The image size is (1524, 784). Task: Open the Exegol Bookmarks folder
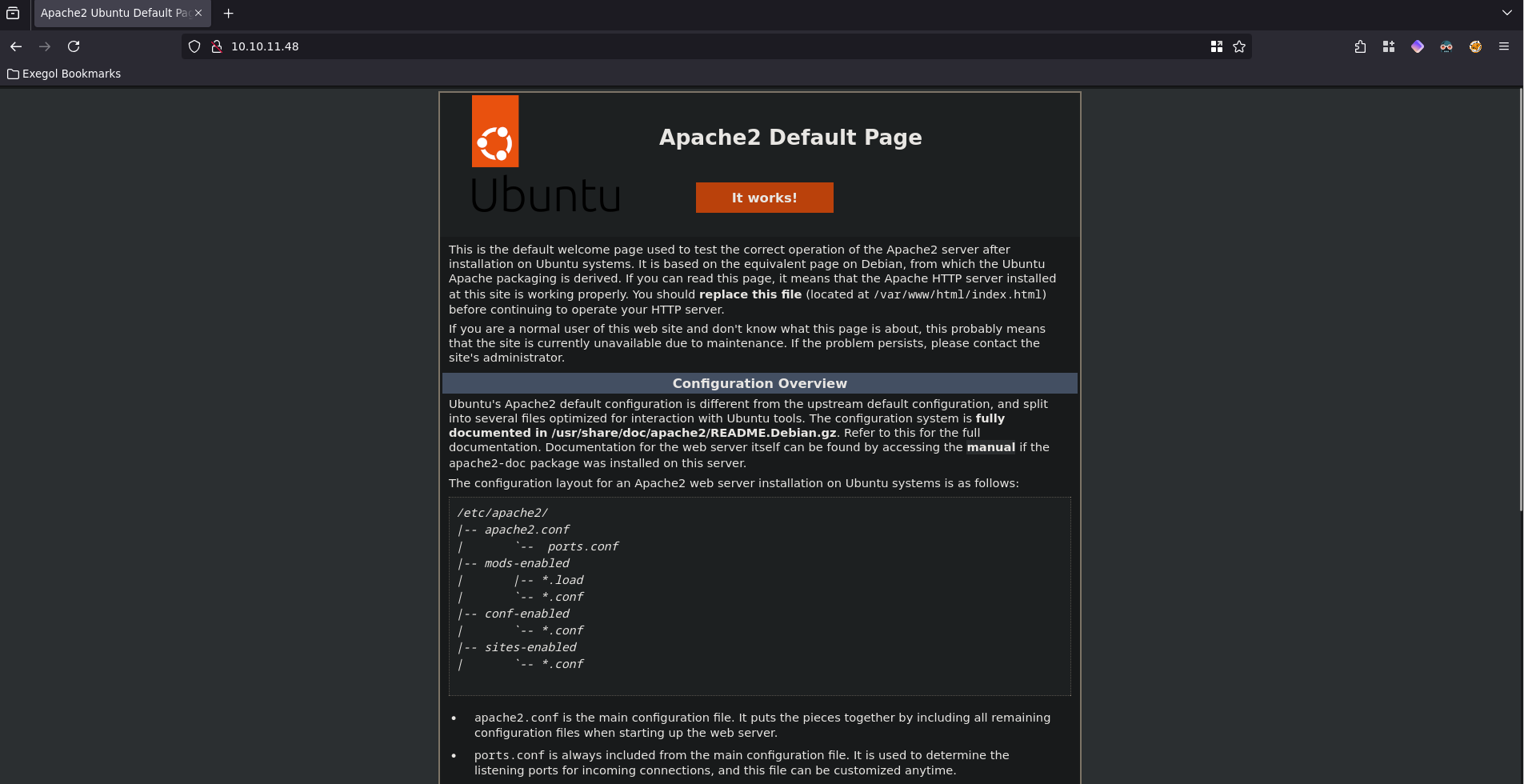[64, 74]
